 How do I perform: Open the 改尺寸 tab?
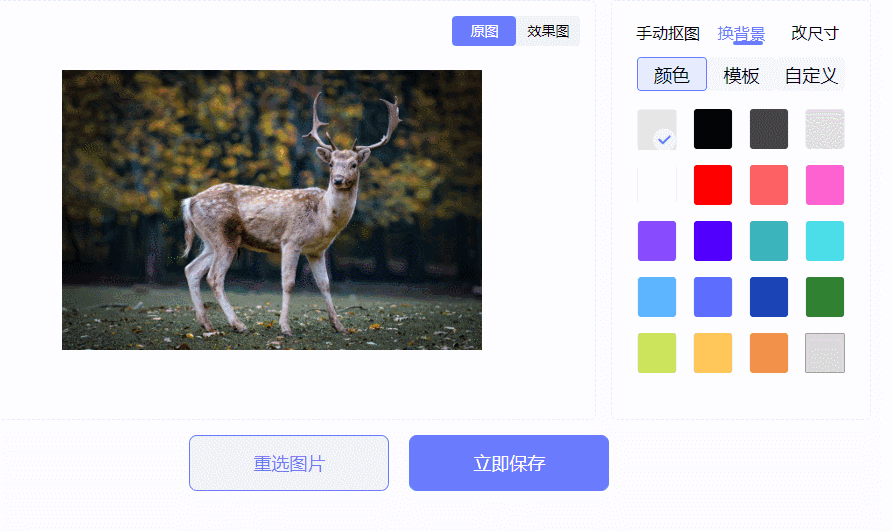(x=815, y=34)
